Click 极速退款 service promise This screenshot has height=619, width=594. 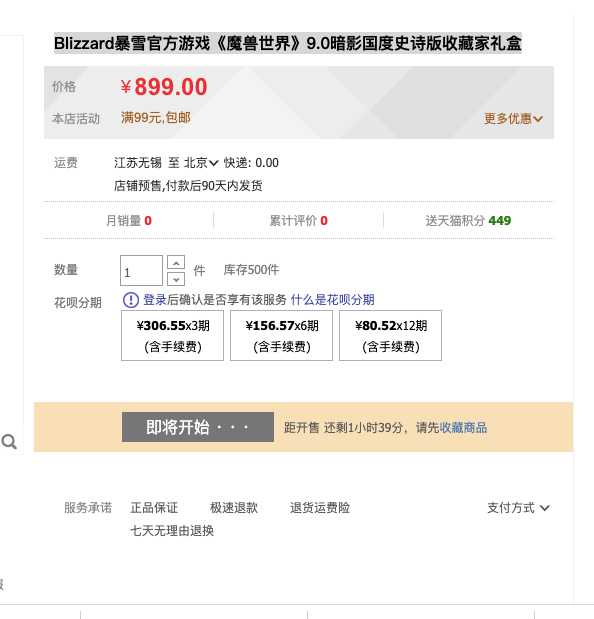coord(234,508)
